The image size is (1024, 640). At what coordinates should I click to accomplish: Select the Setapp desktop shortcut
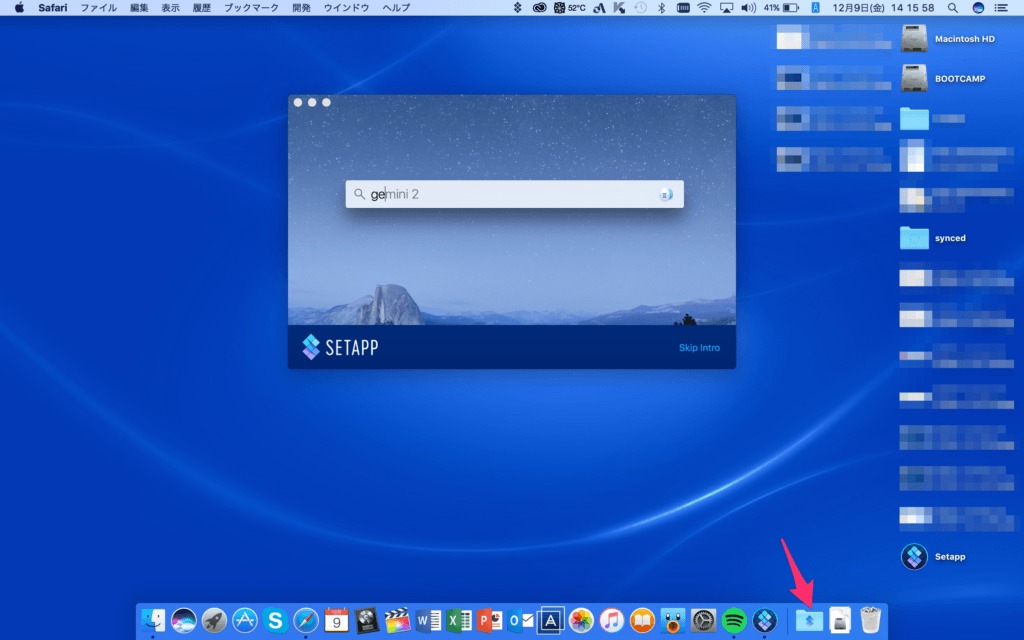(933, 557)
